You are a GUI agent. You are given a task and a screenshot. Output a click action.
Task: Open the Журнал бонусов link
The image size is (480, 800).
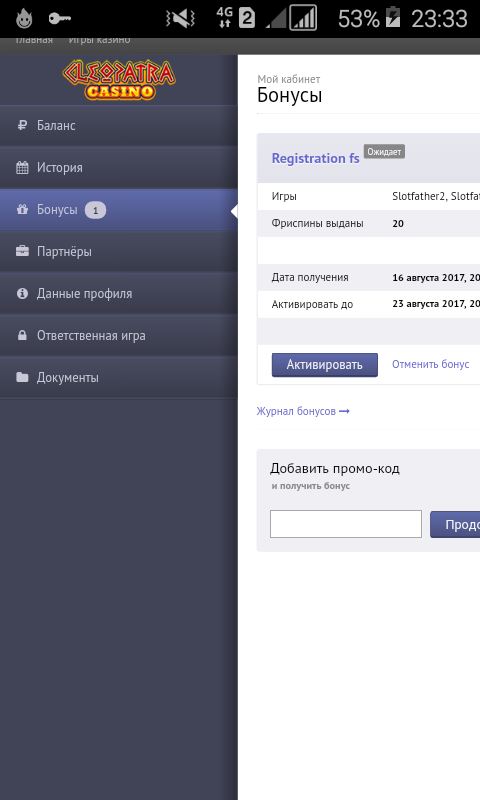tap(302, 411)
